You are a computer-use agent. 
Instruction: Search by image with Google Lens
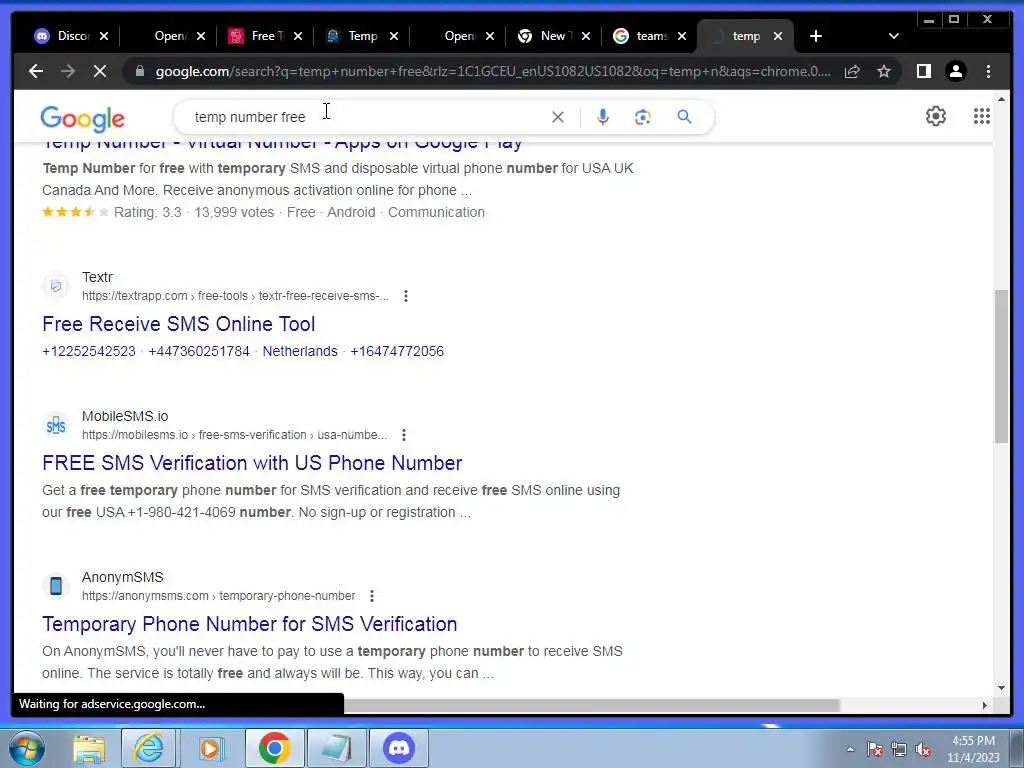[643, 117]
